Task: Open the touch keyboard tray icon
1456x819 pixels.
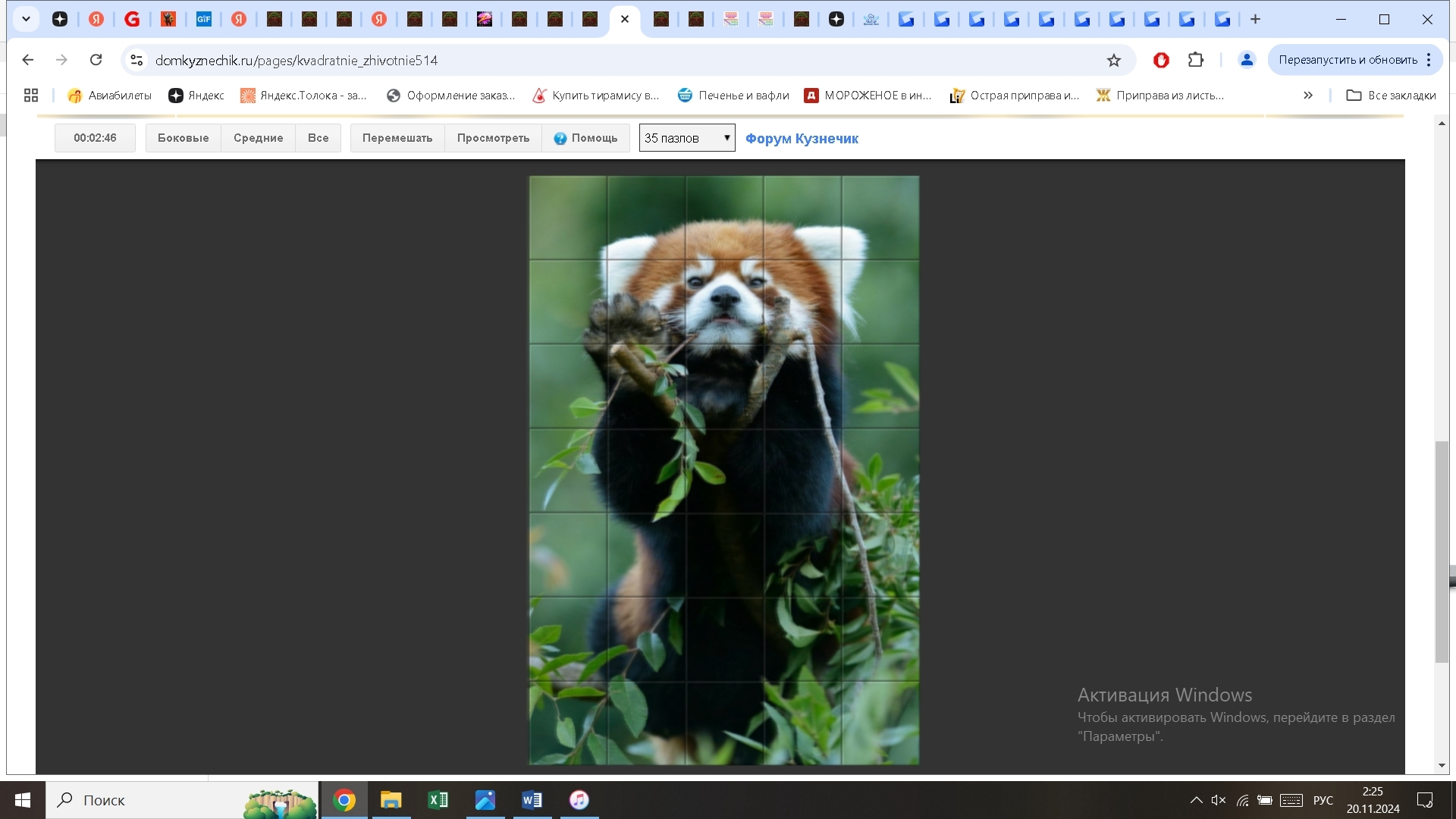Action: tap(1291, 800)
